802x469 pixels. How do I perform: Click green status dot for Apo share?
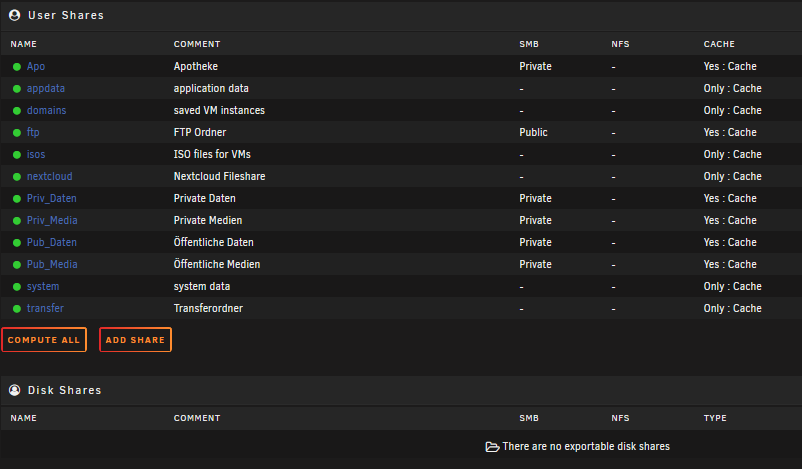pos(17,66)
